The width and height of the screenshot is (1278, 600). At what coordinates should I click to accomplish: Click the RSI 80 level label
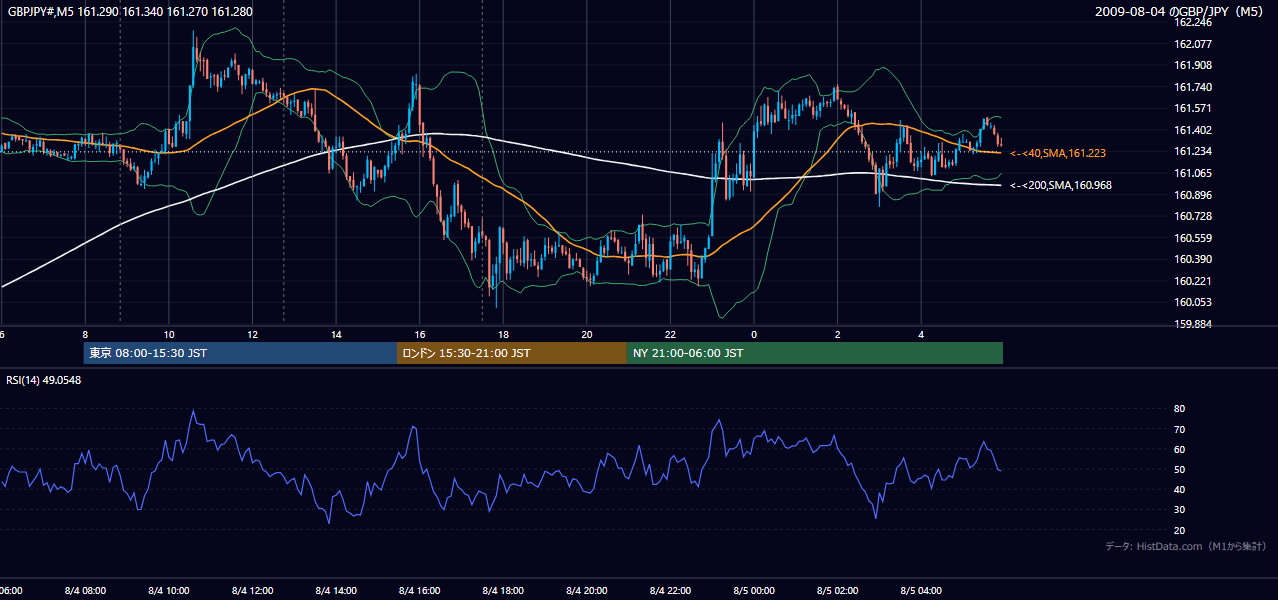click(x=1179, y=409)
